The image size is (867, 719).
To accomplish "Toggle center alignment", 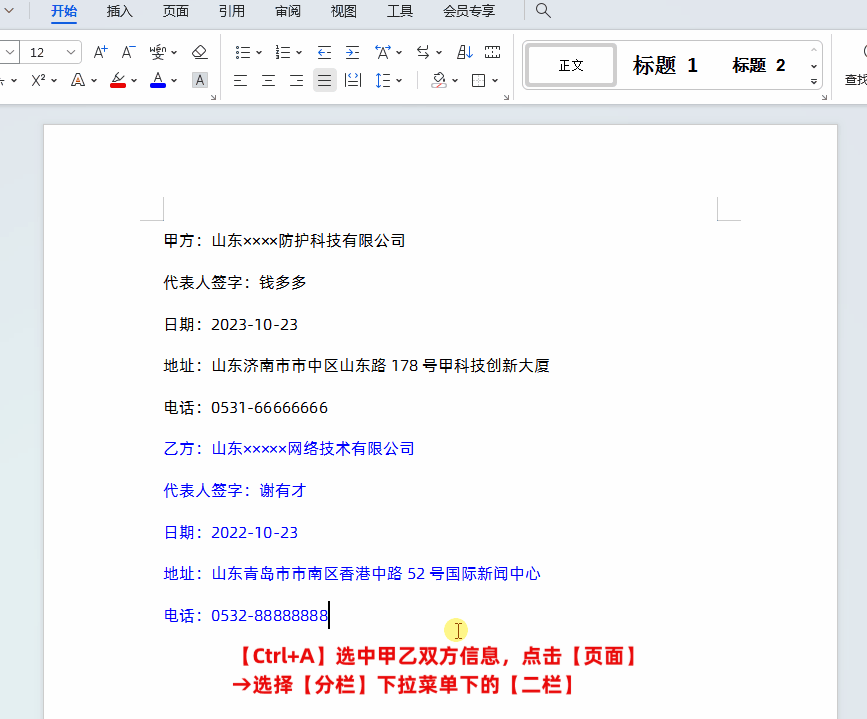I will tap(268, 81).
